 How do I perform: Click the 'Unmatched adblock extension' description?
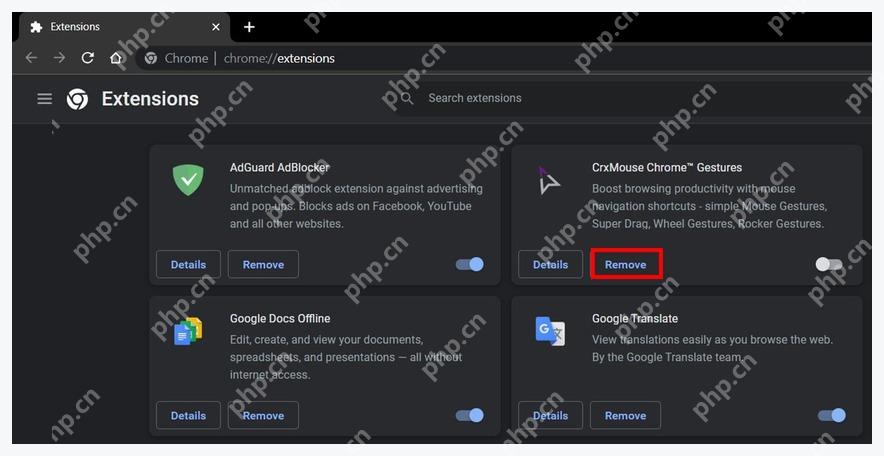tap(356, 206)
